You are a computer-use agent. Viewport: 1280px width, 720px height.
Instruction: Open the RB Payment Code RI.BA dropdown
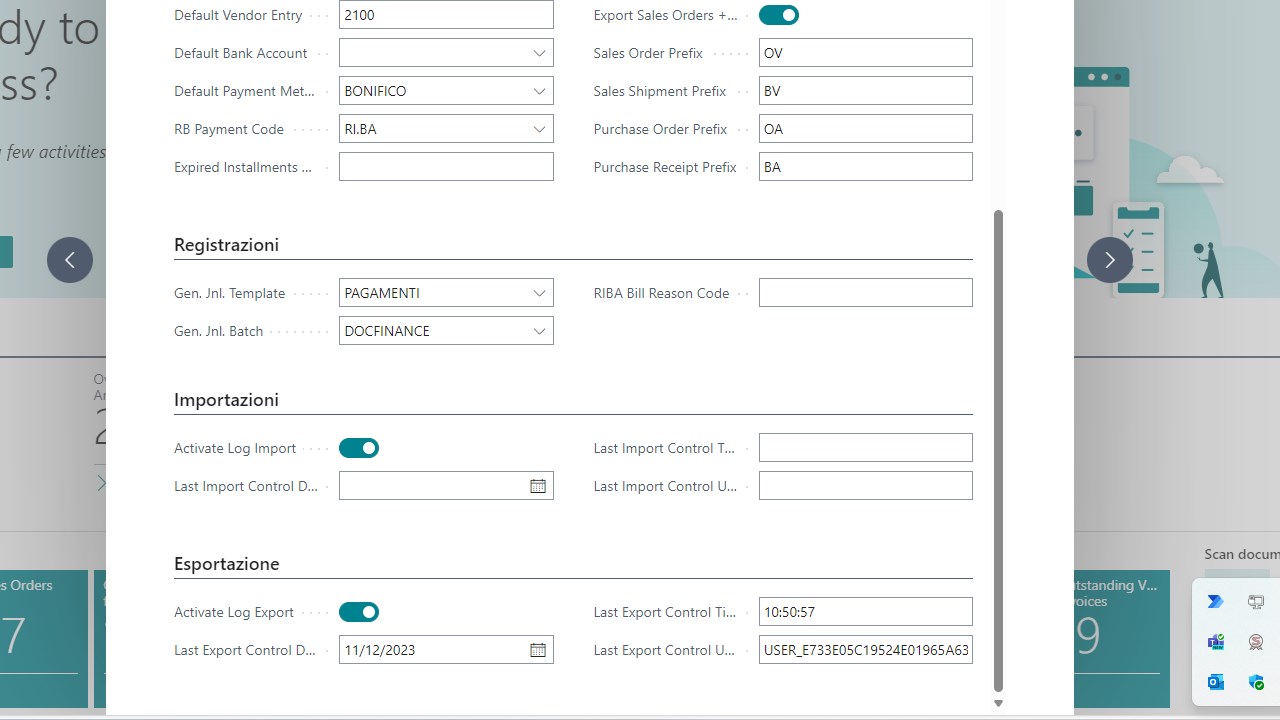[x=539, y=129]
